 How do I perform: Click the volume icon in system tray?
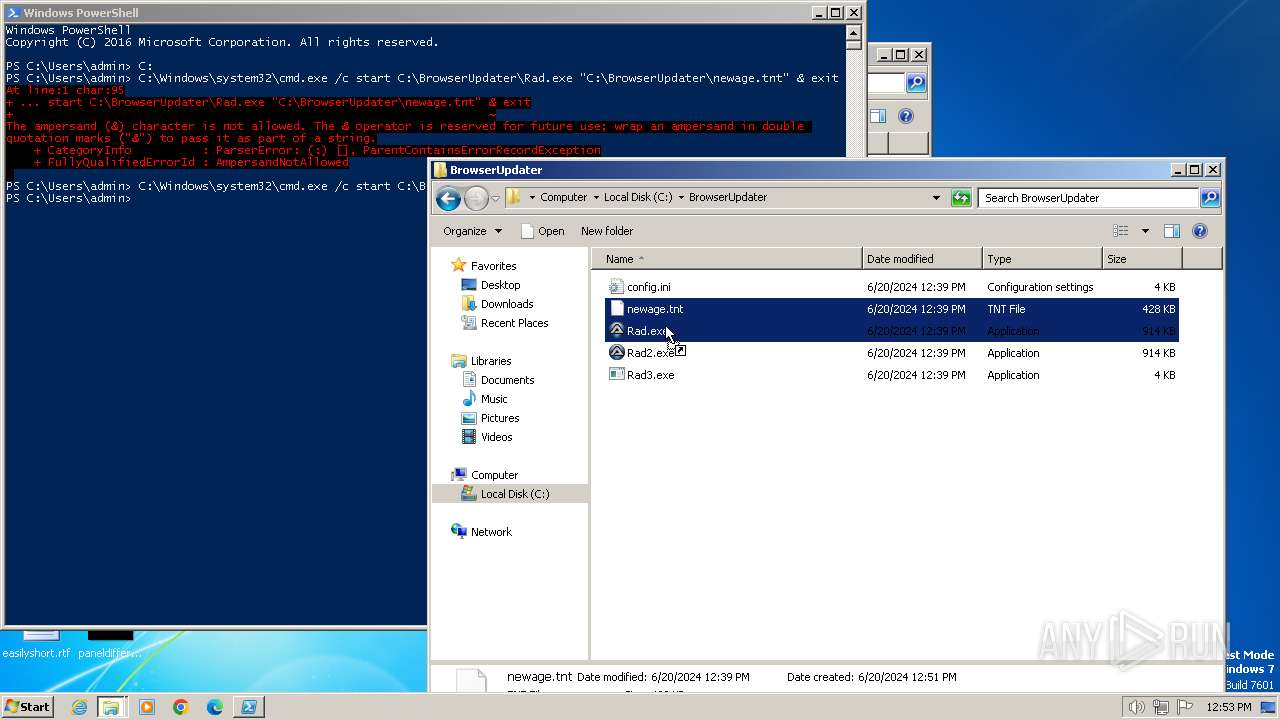1136,707
